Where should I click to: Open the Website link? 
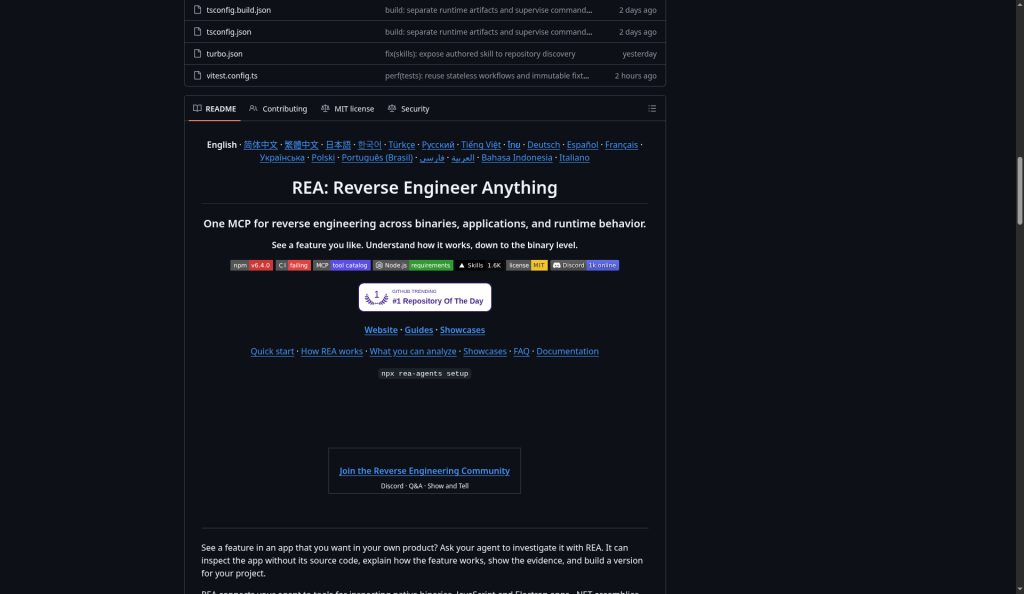coord(381,330)
